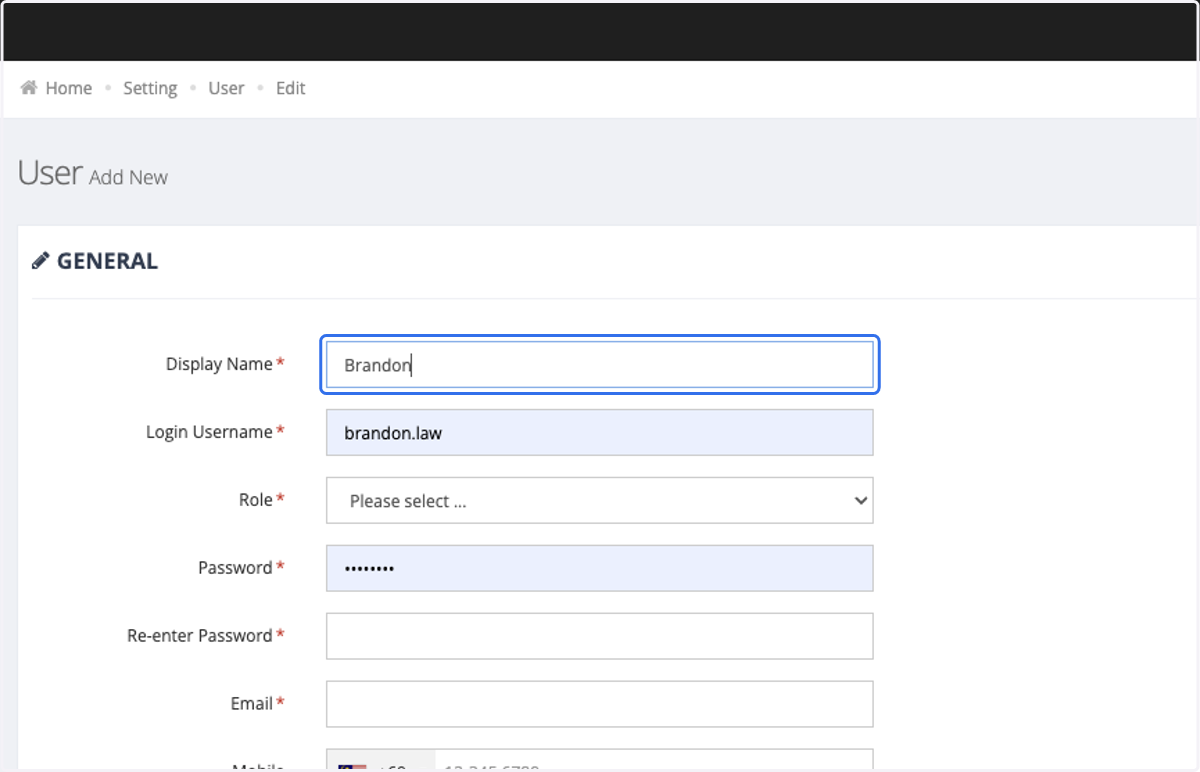Open the Setting breadcrumb link
Screen dimensions: 1200x772
(150, 88)
